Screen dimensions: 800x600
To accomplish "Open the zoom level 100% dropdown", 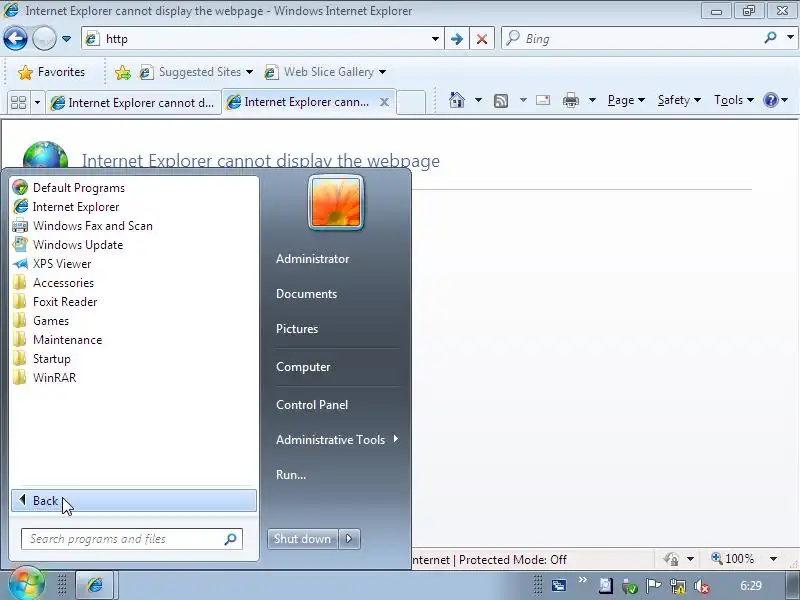I will [x=773, y=559].
